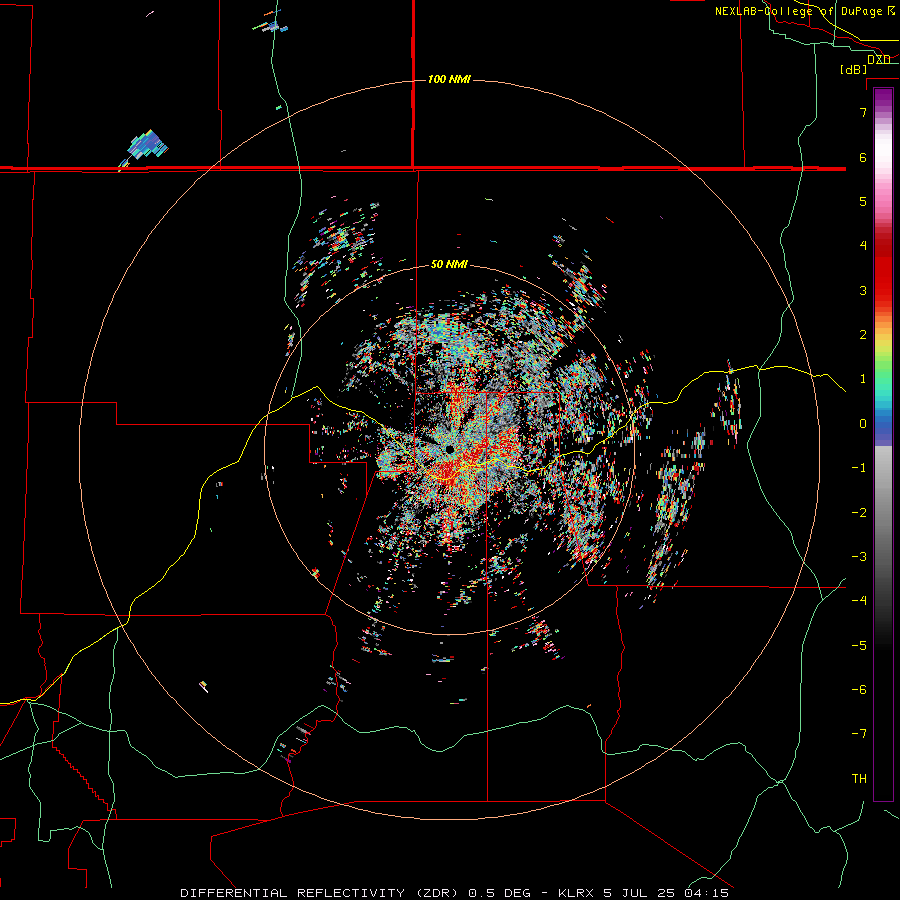Viewport: 900px width, 900px height.
Task: Click the -3 tick label on the scale
Action: pyautogui.click(x=859, y=557)
